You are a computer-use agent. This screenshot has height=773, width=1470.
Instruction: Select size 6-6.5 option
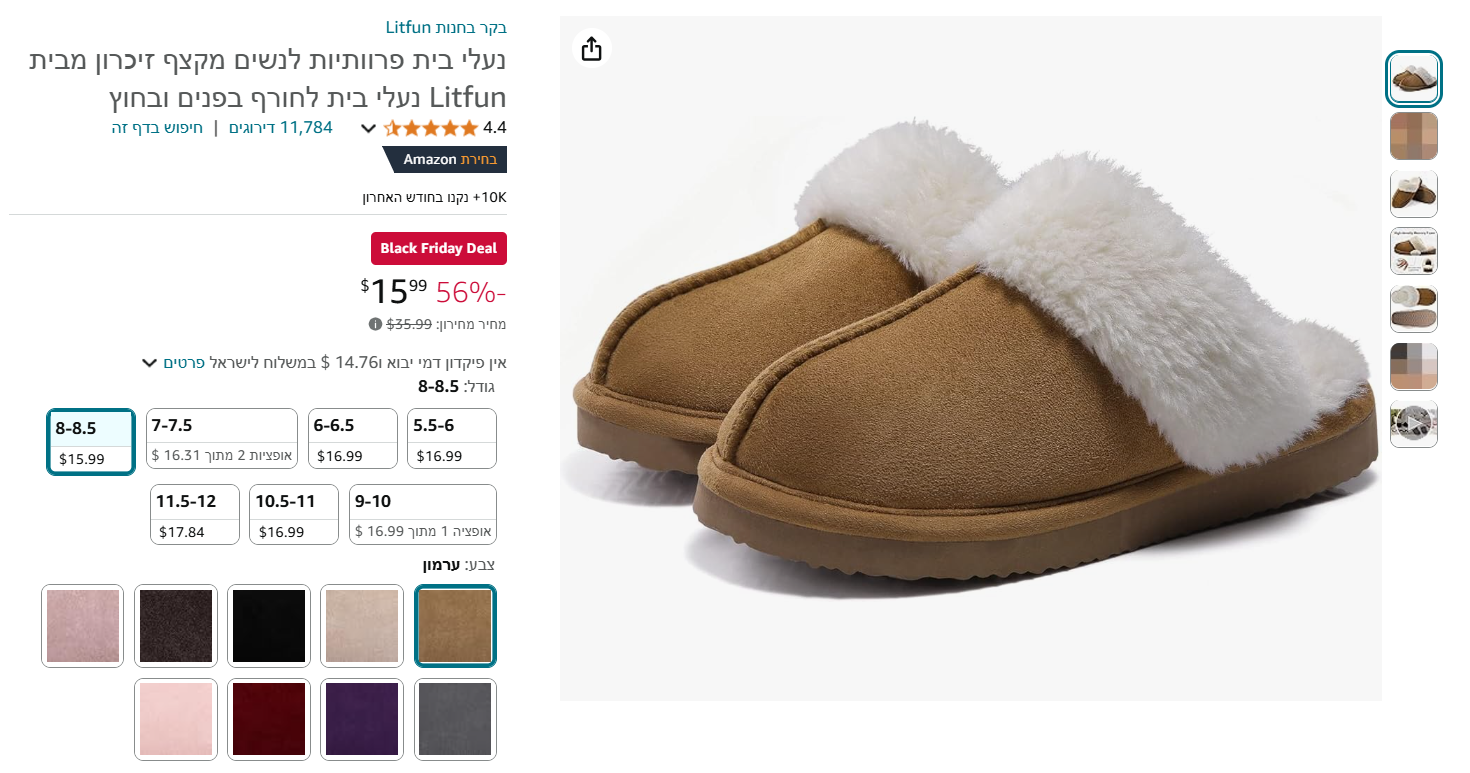(352, 438)
